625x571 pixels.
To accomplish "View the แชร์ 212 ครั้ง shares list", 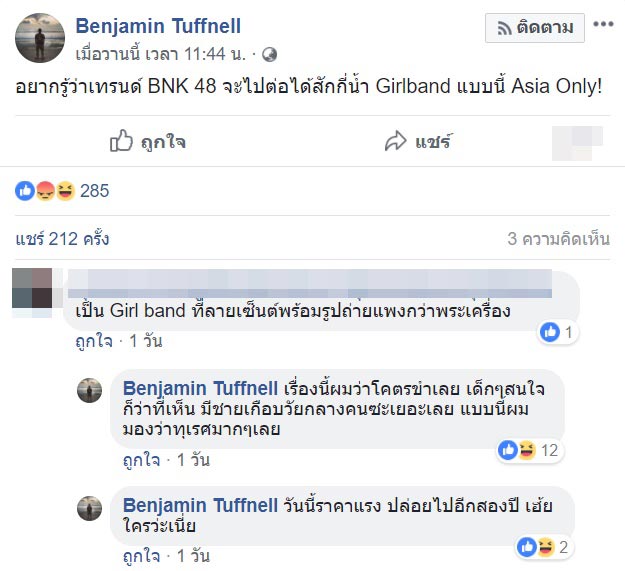I will pos(63,239).
